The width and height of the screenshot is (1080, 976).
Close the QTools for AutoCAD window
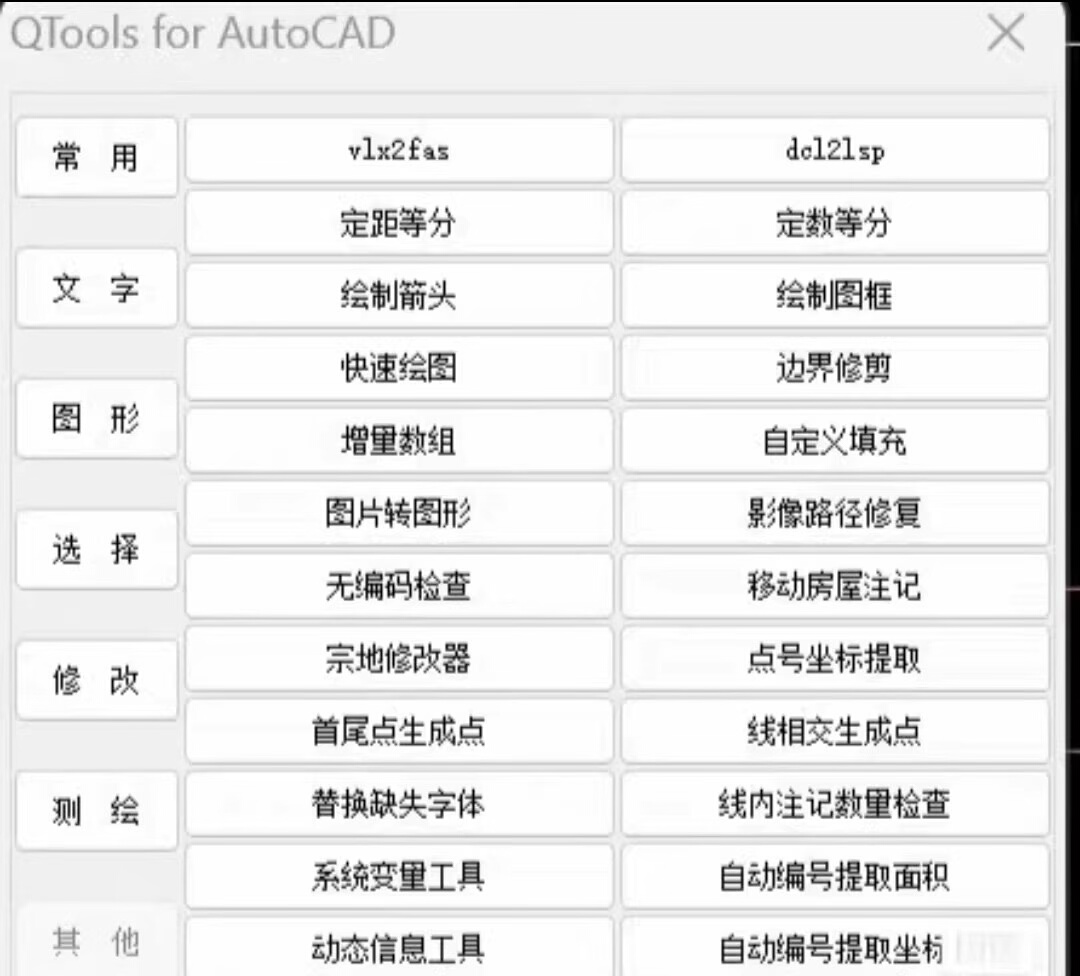pos(1005,33)
